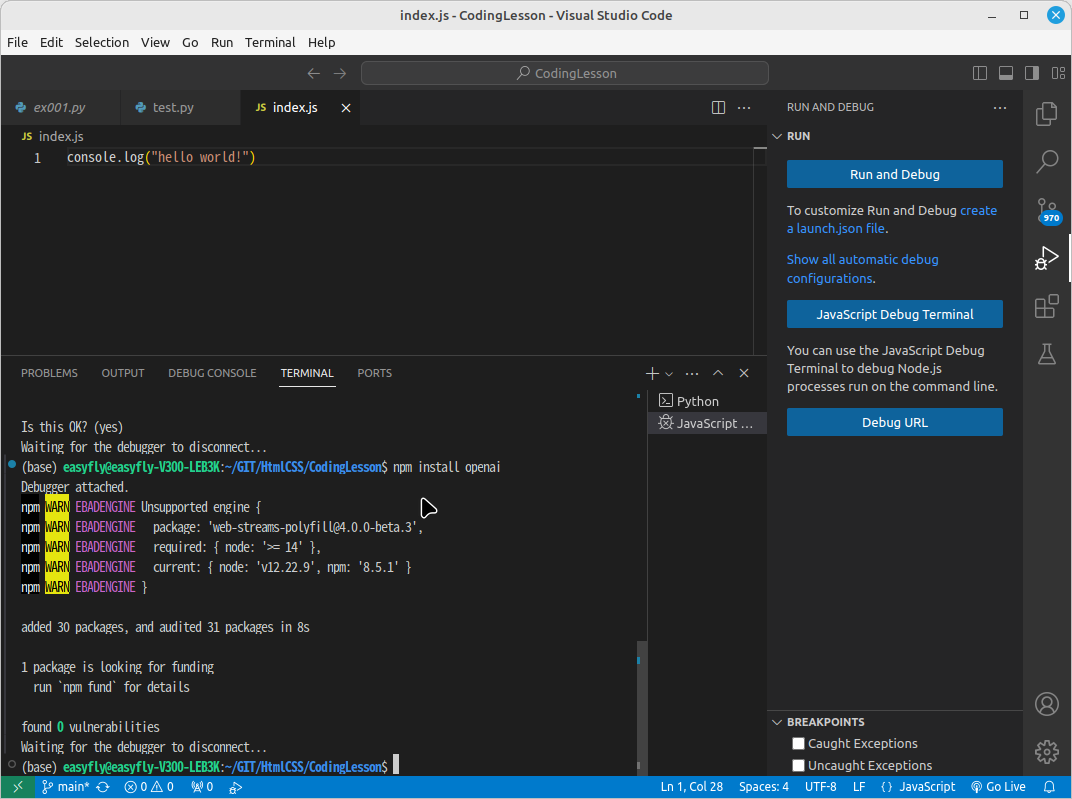The width and height of the screenshot is (1072, 799).
Task: Close the terminal panel
Action: point(744,373)
